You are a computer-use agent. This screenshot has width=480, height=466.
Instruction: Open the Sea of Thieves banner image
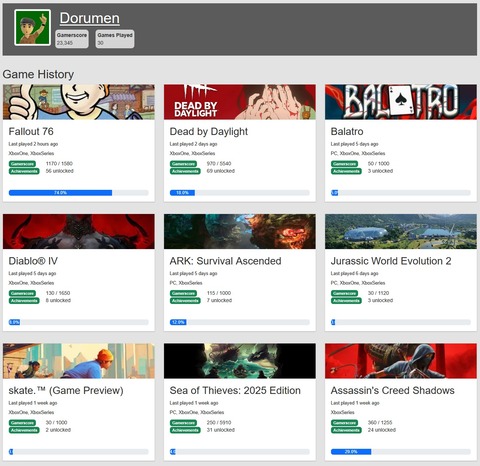[x=240, y=361]
